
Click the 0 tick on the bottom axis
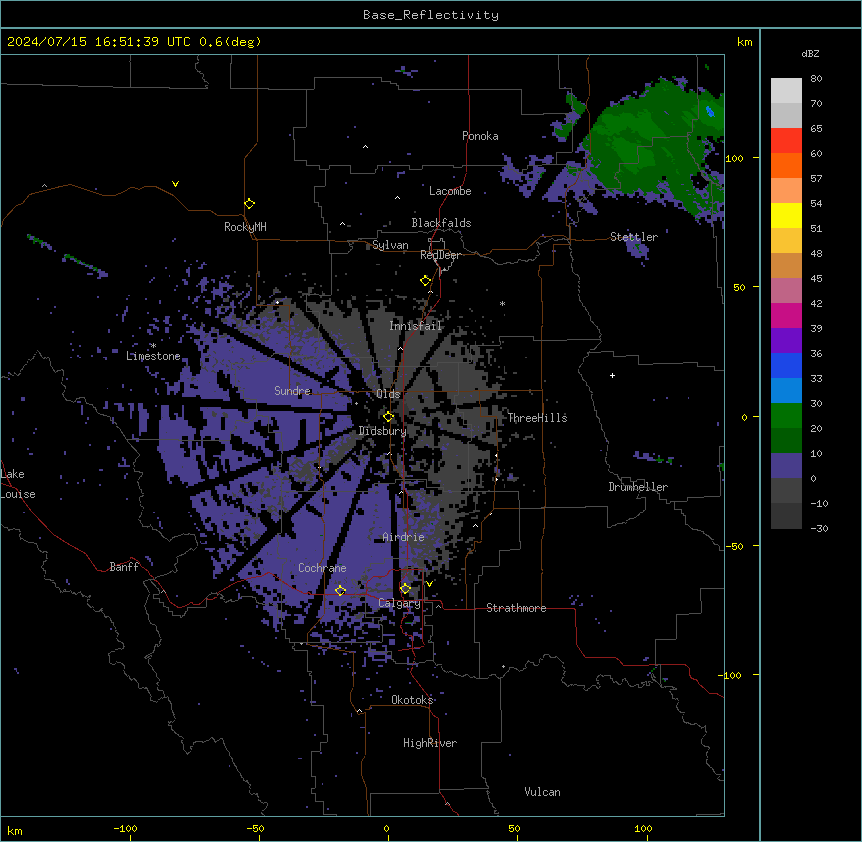click(386, 829)
